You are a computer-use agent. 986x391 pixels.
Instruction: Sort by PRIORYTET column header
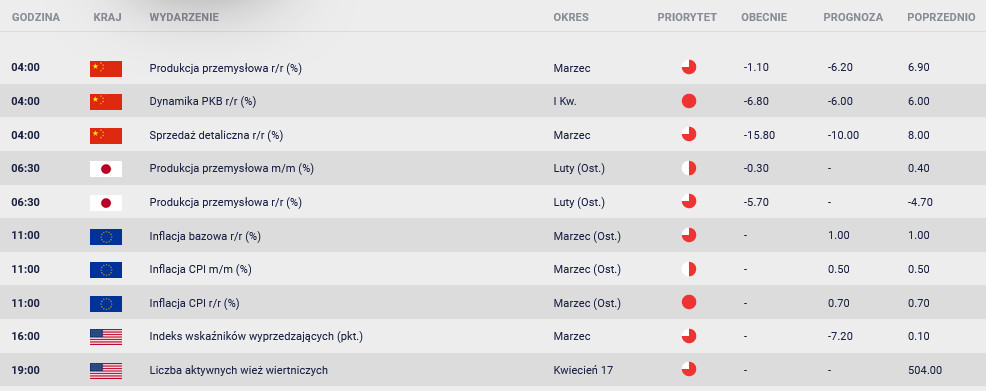(687, 18)
